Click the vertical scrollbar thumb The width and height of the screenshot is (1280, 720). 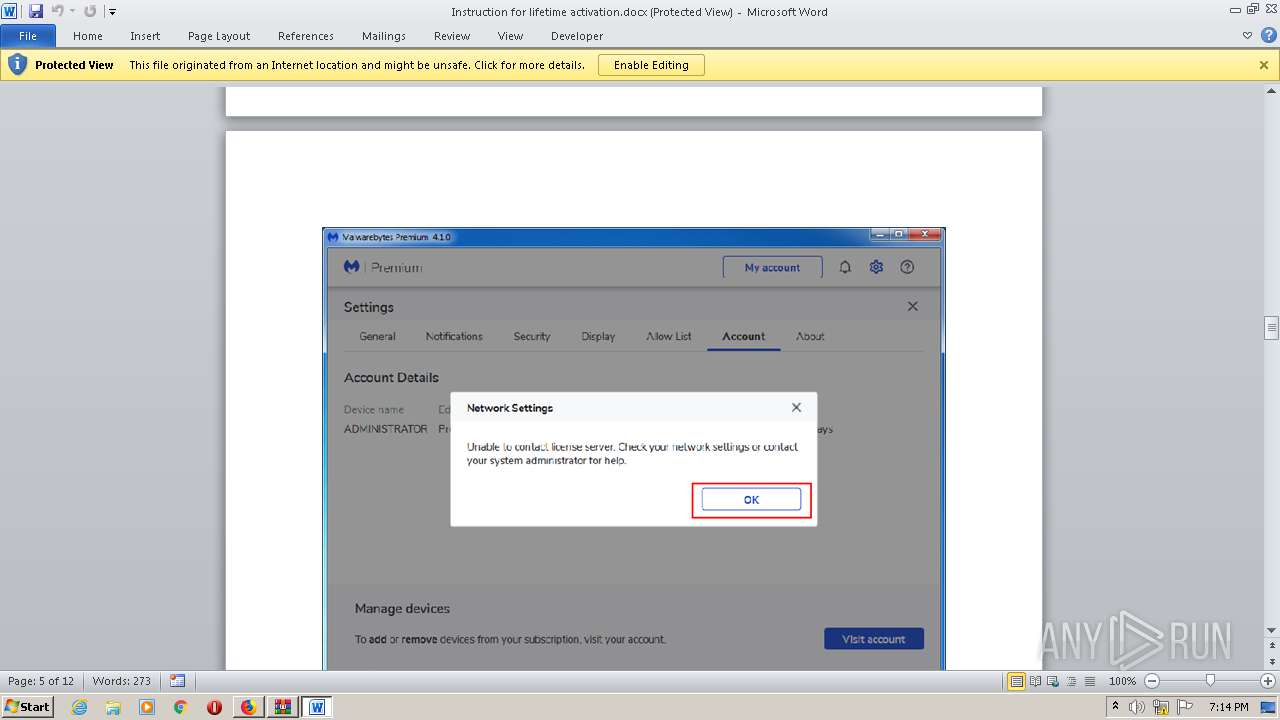point(1272,328)
